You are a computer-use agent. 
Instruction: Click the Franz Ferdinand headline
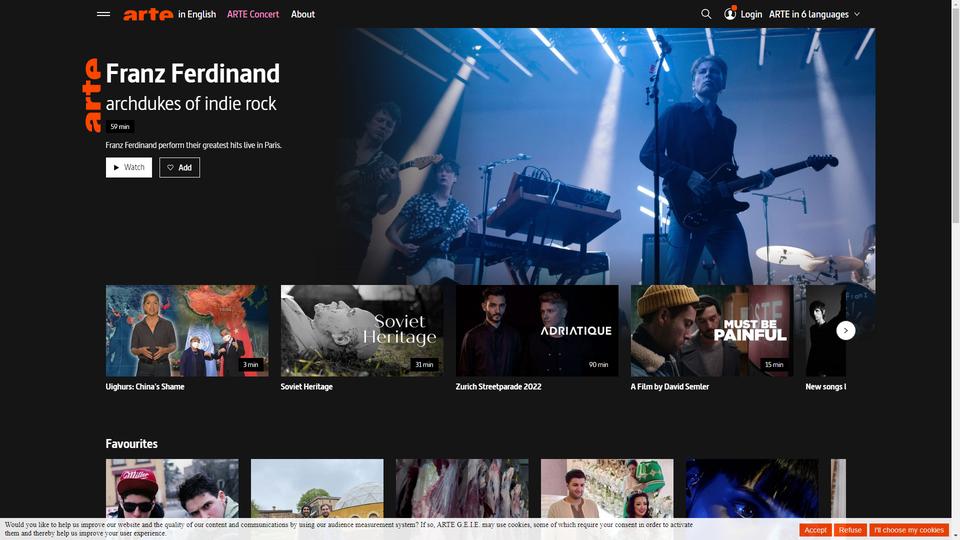192,73
